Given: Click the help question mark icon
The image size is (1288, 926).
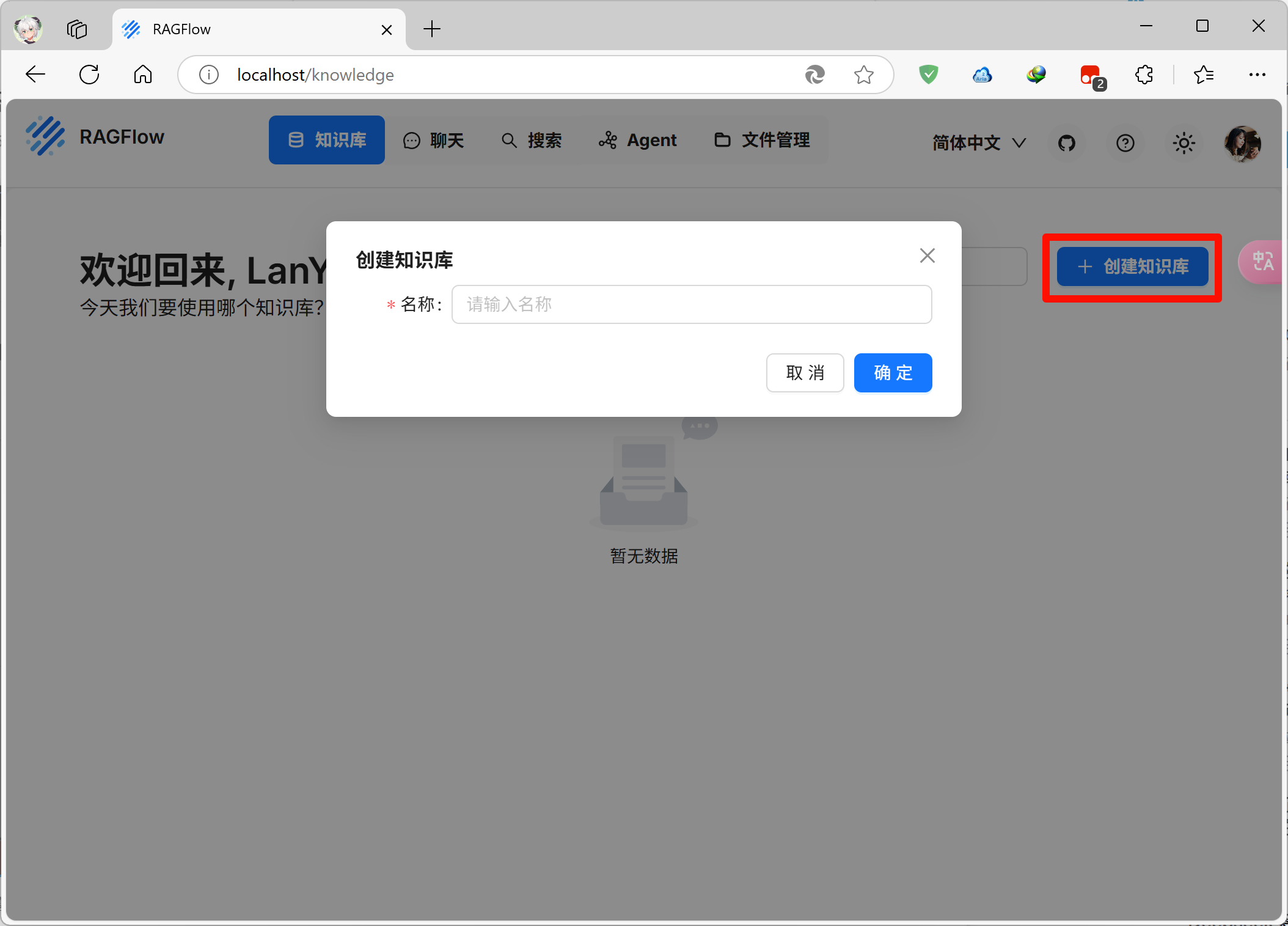Looking at the screenshot, I should (1125, 143).
